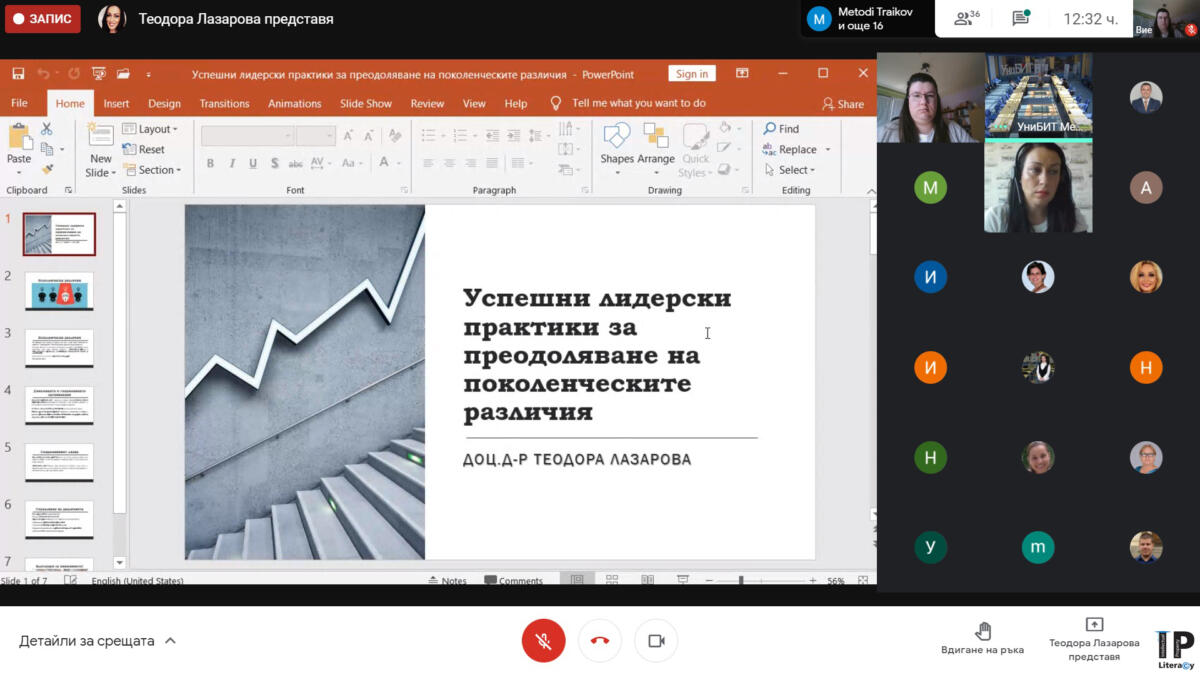This screenshot has width=1200, height=675.
Task: Click the Sign in button
Action: [691, 74]
